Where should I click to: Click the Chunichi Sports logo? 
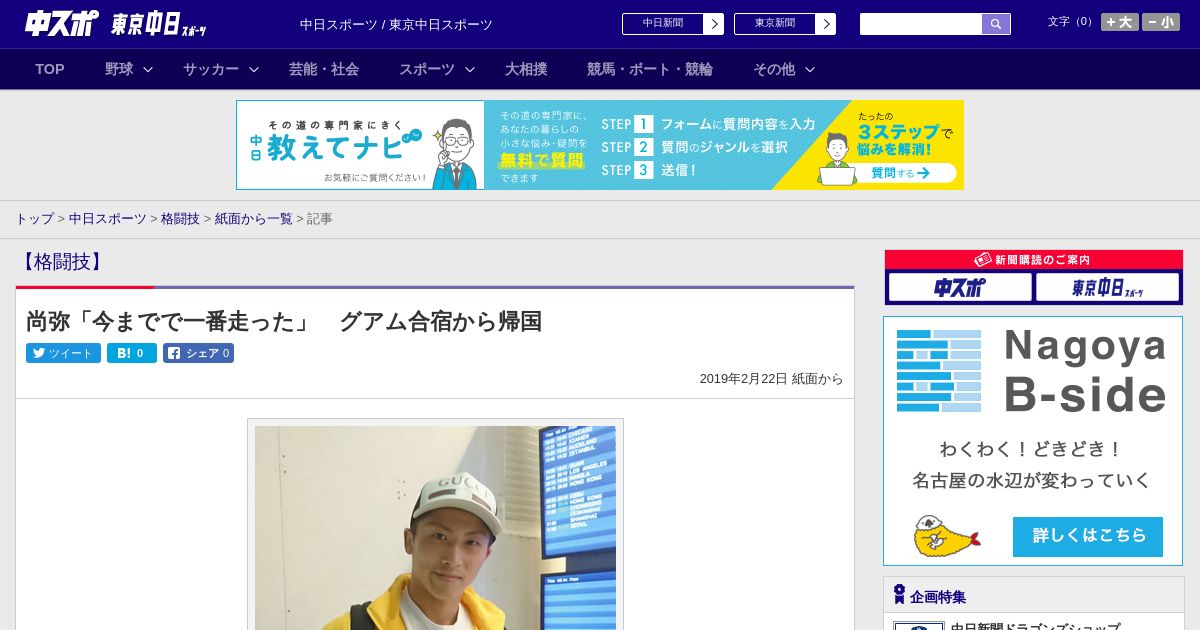[62, 23]
